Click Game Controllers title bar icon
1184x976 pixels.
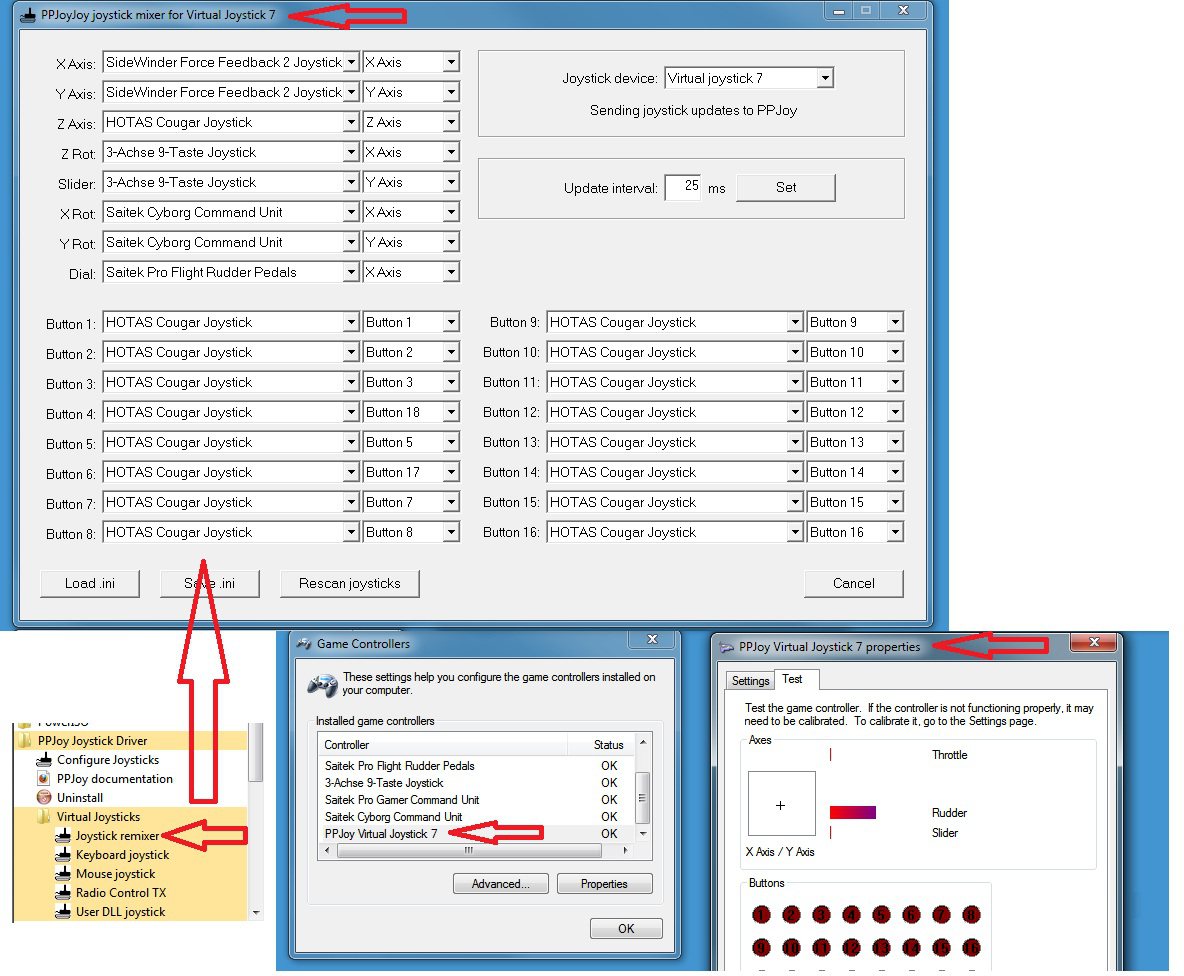point(304,644)
